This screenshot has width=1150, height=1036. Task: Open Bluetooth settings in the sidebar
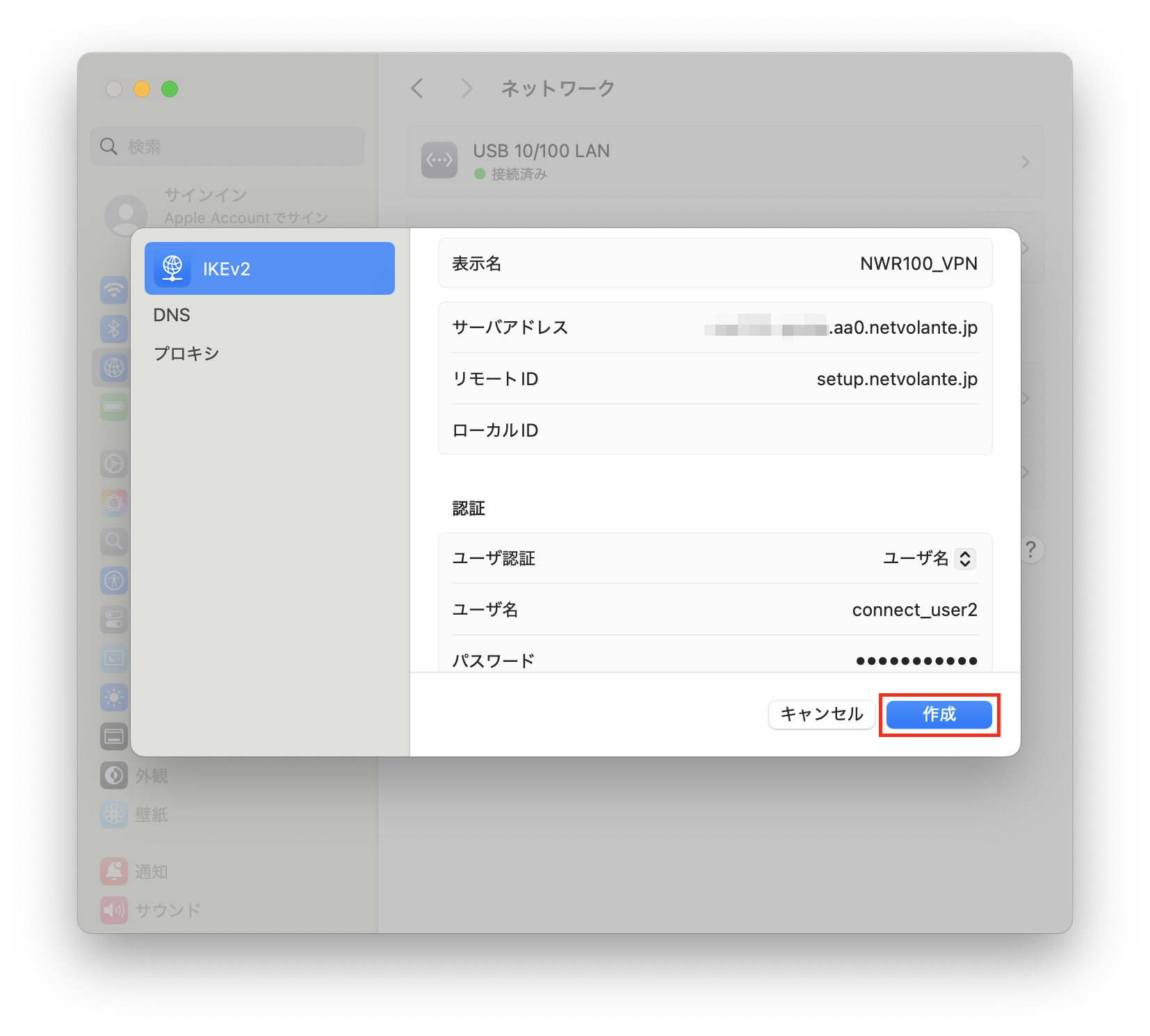[x=113, y=329]
